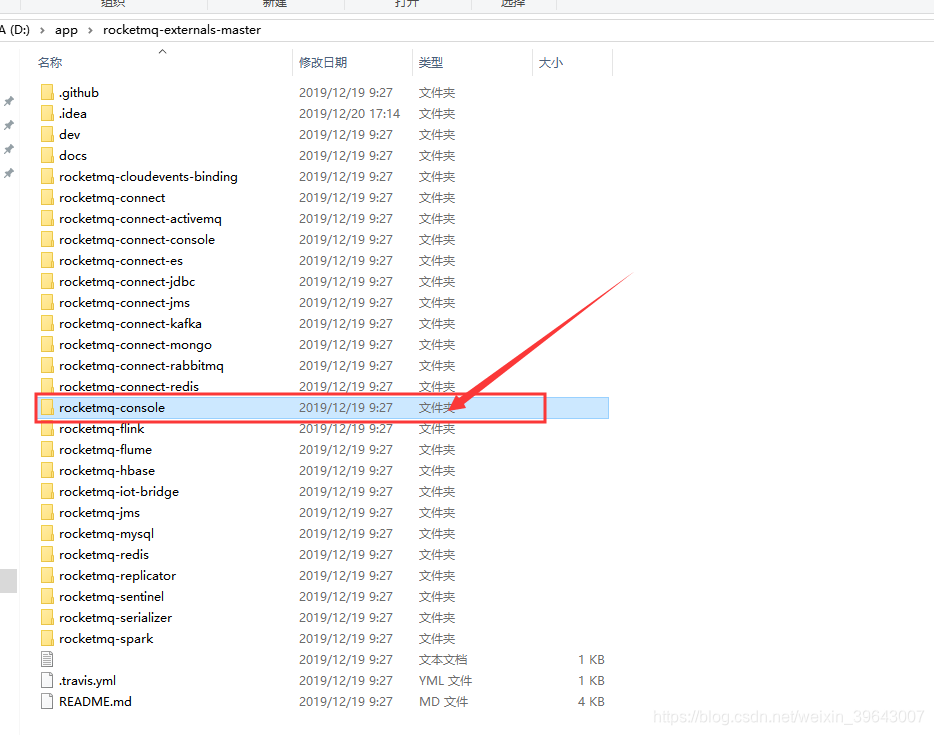Click rocketmq-connect-activemq folder icon
This screenshot has height=735, width=934.
pyautogui.click(x=47, y=219)
